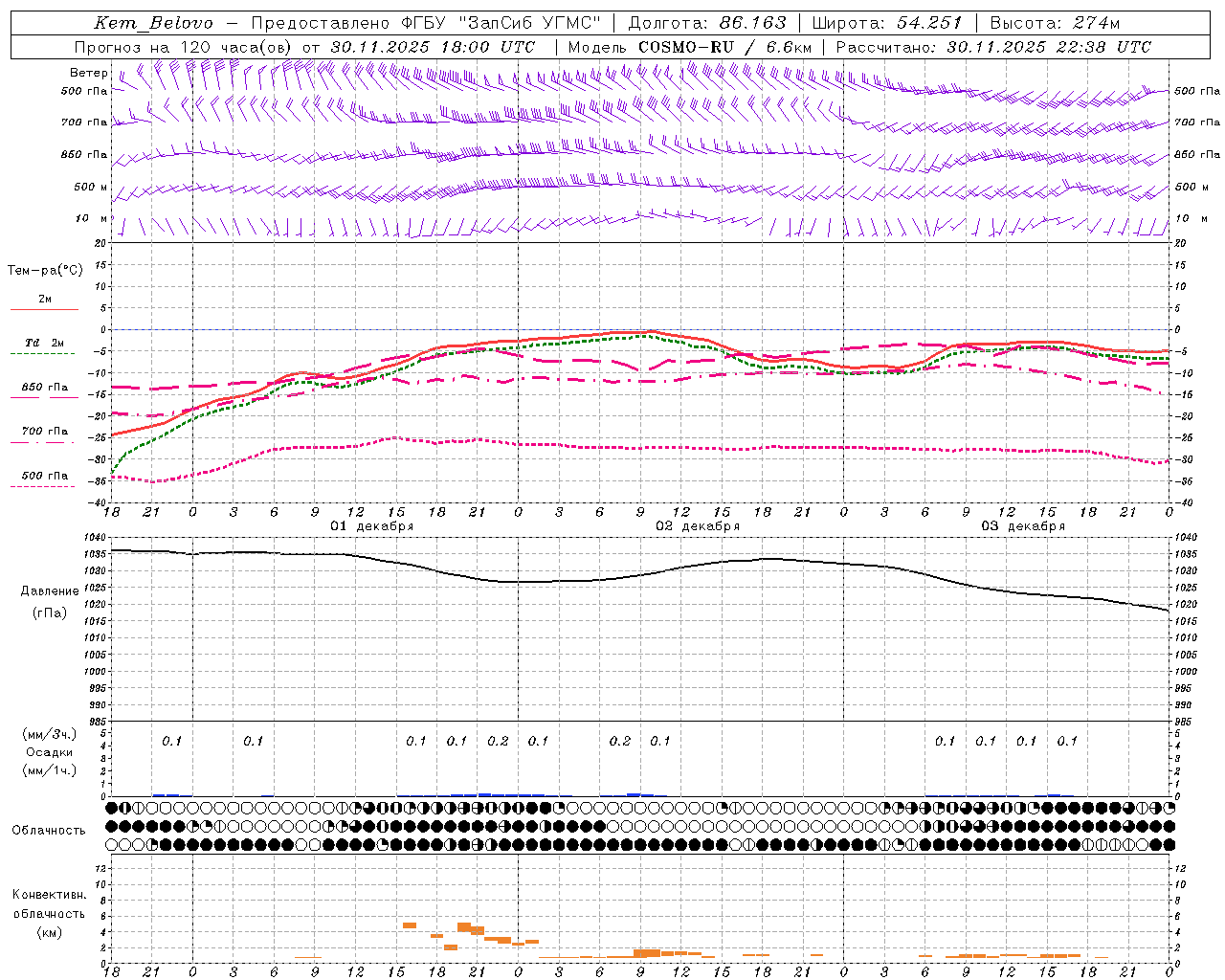The height and width of the screenshot is (980, 1225).
Task: Click the '02 декабря' date label
Action: tap(698, 526)
